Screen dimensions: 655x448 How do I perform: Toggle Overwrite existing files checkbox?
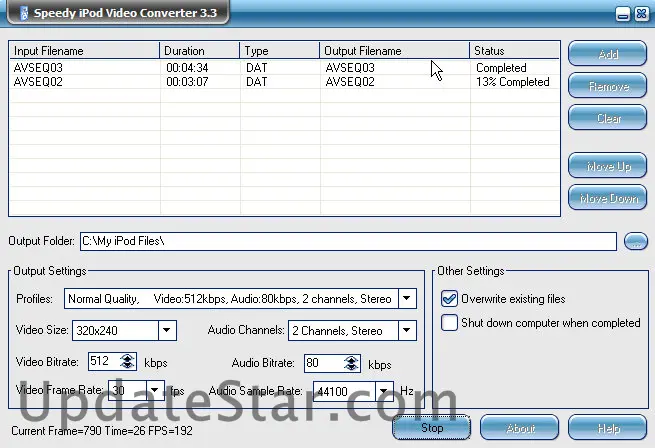coord(450,298)
